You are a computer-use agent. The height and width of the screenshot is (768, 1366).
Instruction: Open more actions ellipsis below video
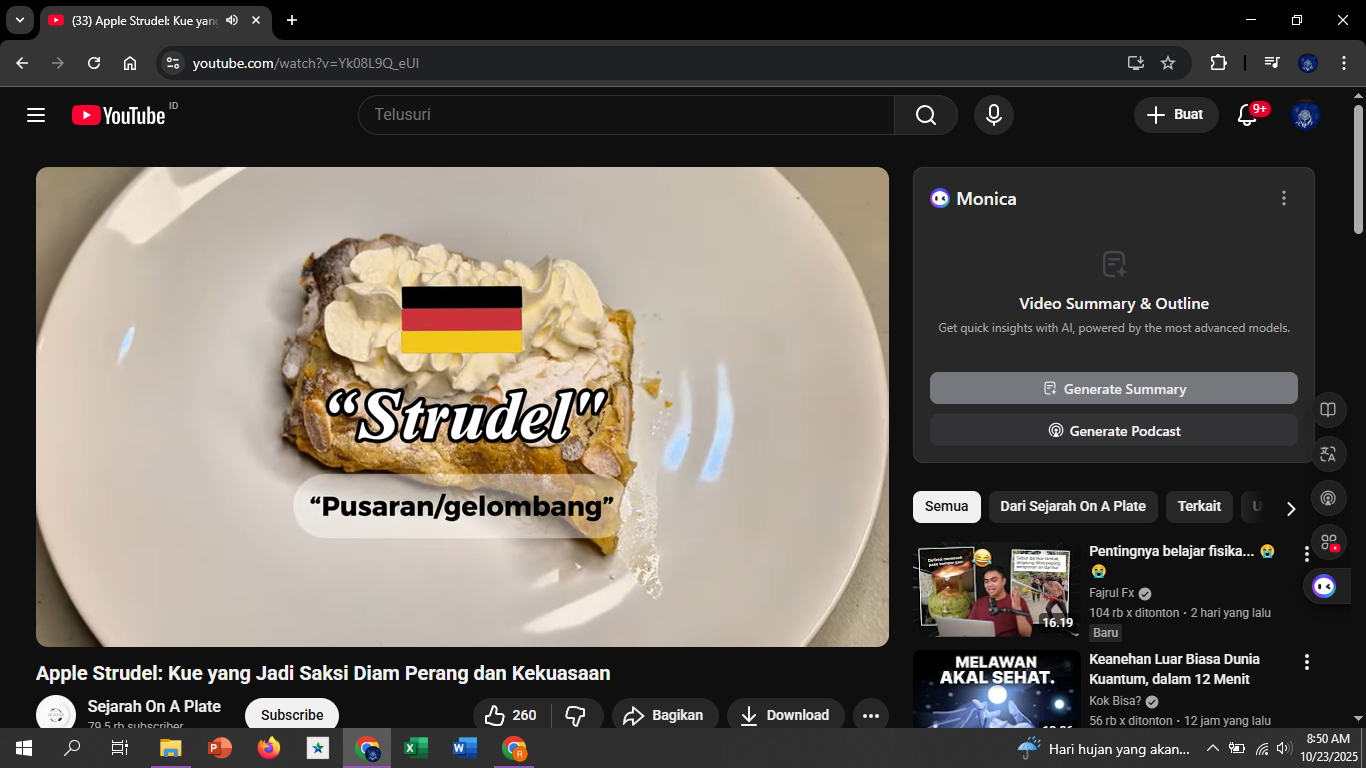click(x=870, y=715)
